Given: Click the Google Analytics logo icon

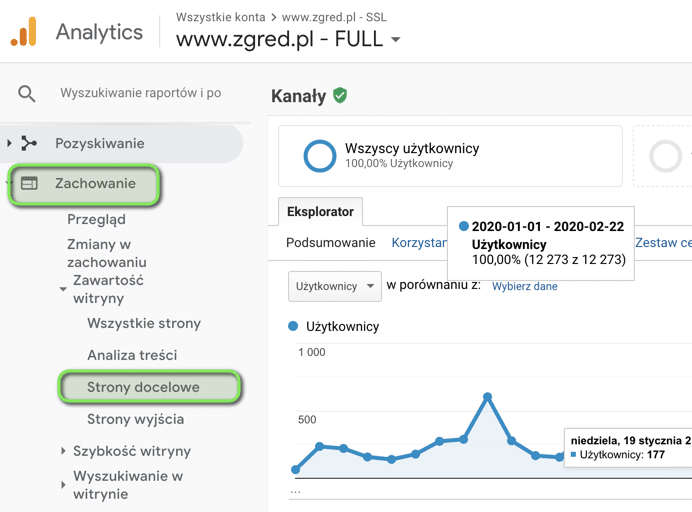Looking at the screenshot, I should click(24, 32).
